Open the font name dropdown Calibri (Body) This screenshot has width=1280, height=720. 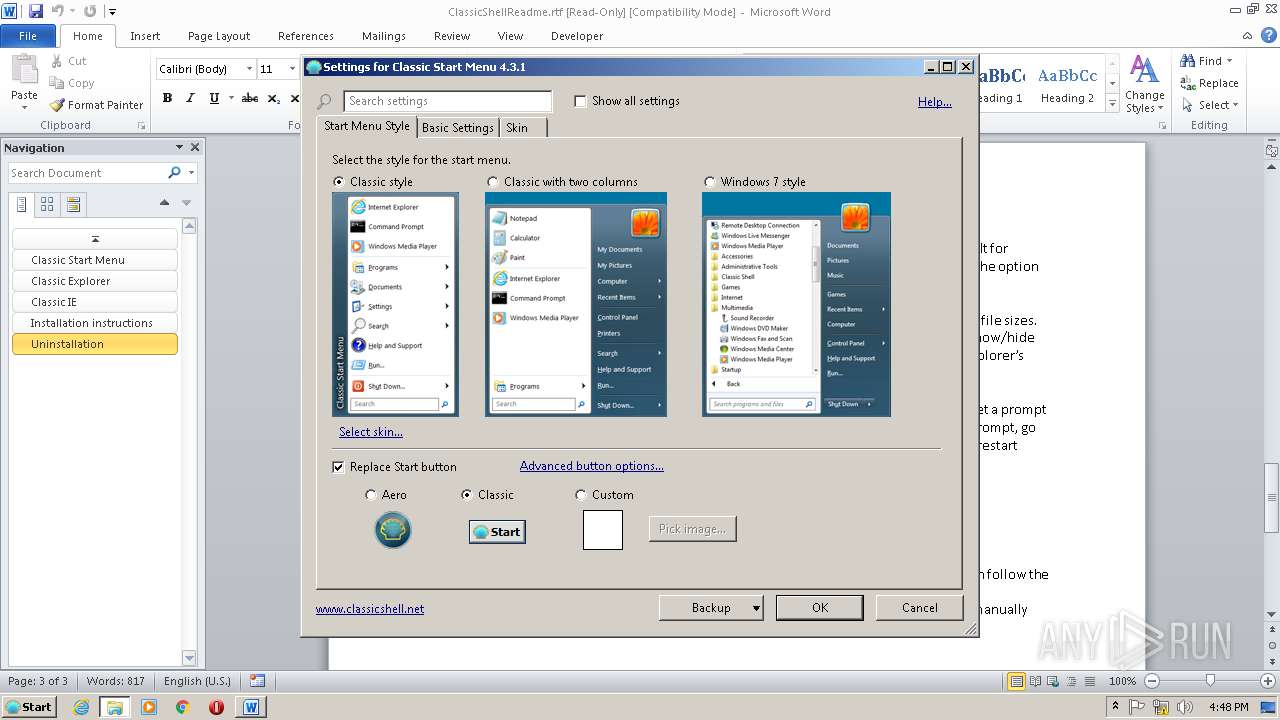tap(249, 69)
